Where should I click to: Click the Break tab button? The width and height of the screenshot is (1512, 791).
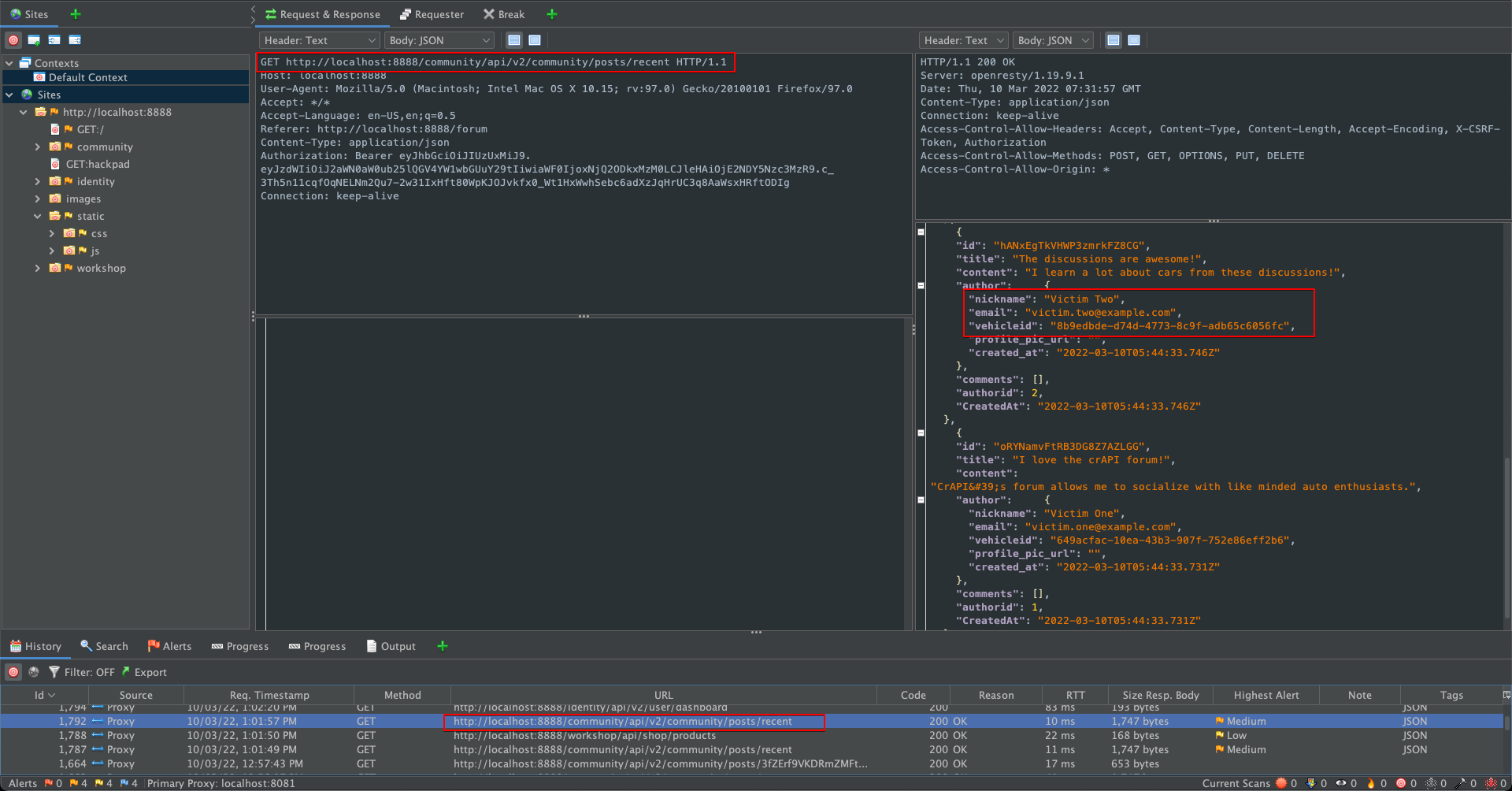point(504,14)
